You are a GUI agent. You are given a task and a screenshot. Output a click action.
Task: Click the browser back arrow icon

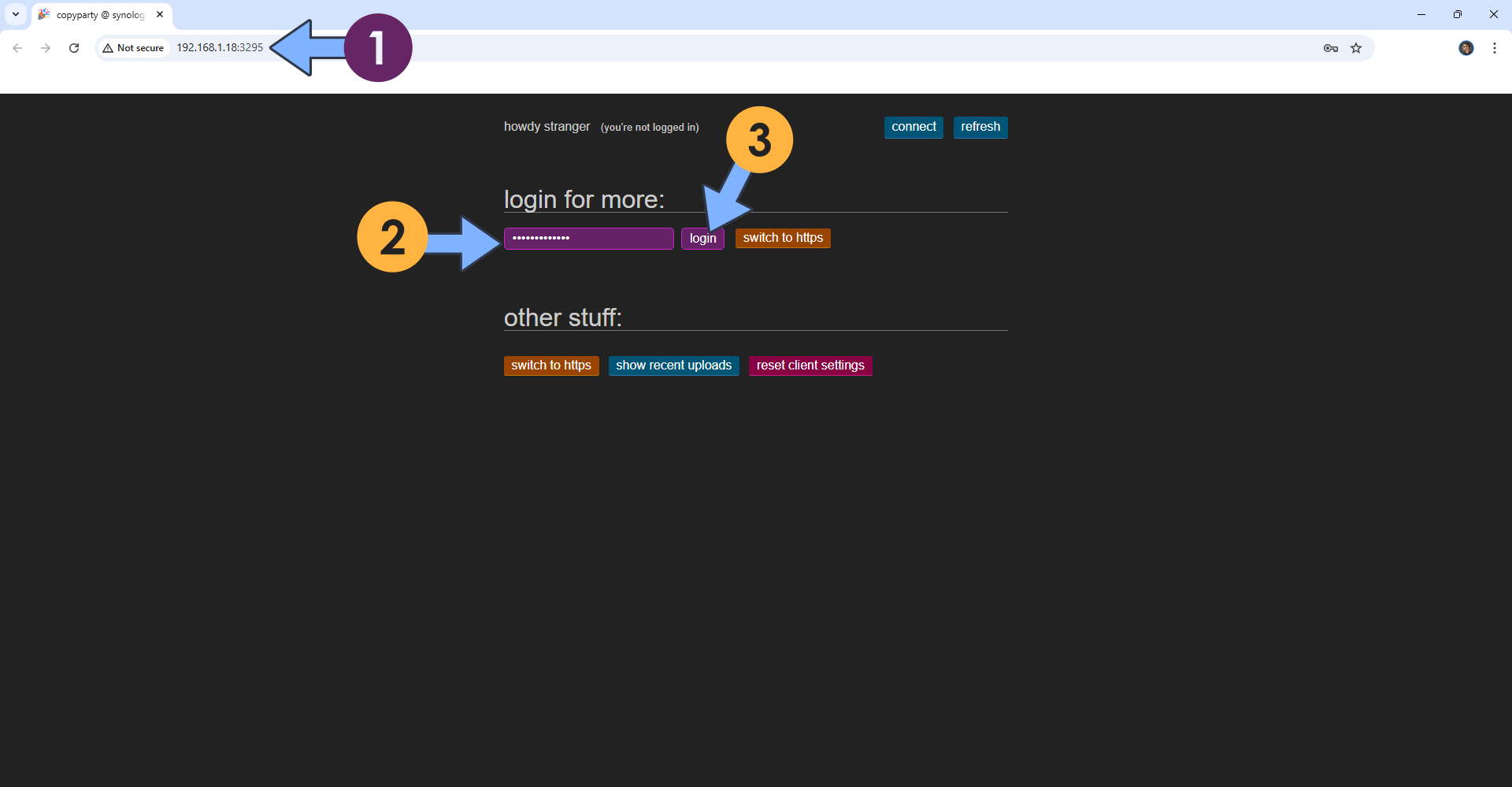point(17,48)
